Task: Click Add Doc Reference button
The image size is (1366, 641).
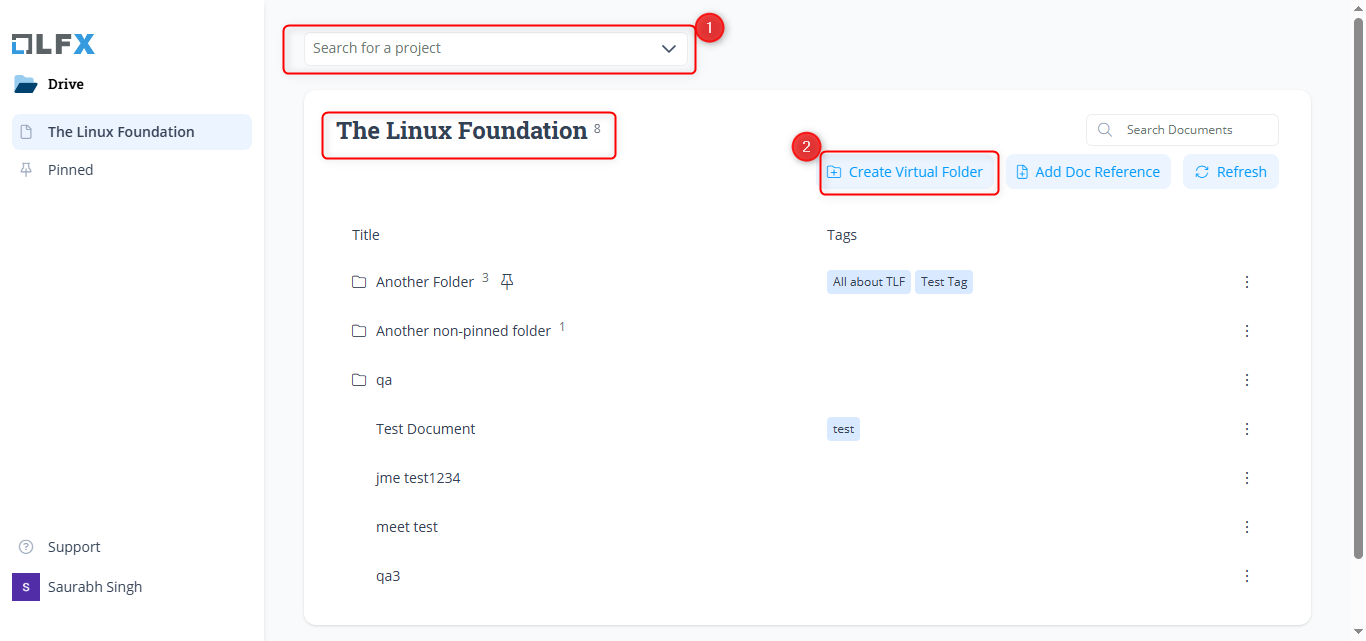Action: (x=1088, y=172)
